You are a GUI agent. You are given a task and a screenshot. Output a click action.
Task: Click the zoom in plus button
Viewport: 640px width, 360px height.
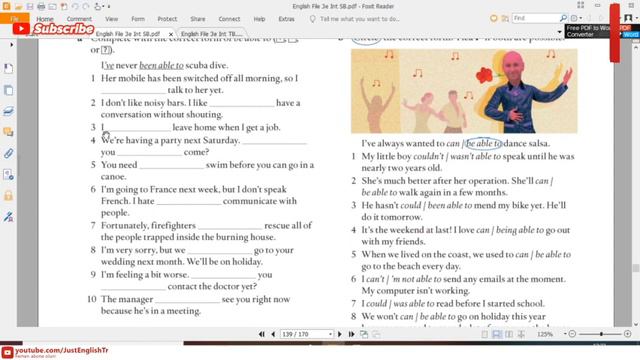(x=628, y=334)
